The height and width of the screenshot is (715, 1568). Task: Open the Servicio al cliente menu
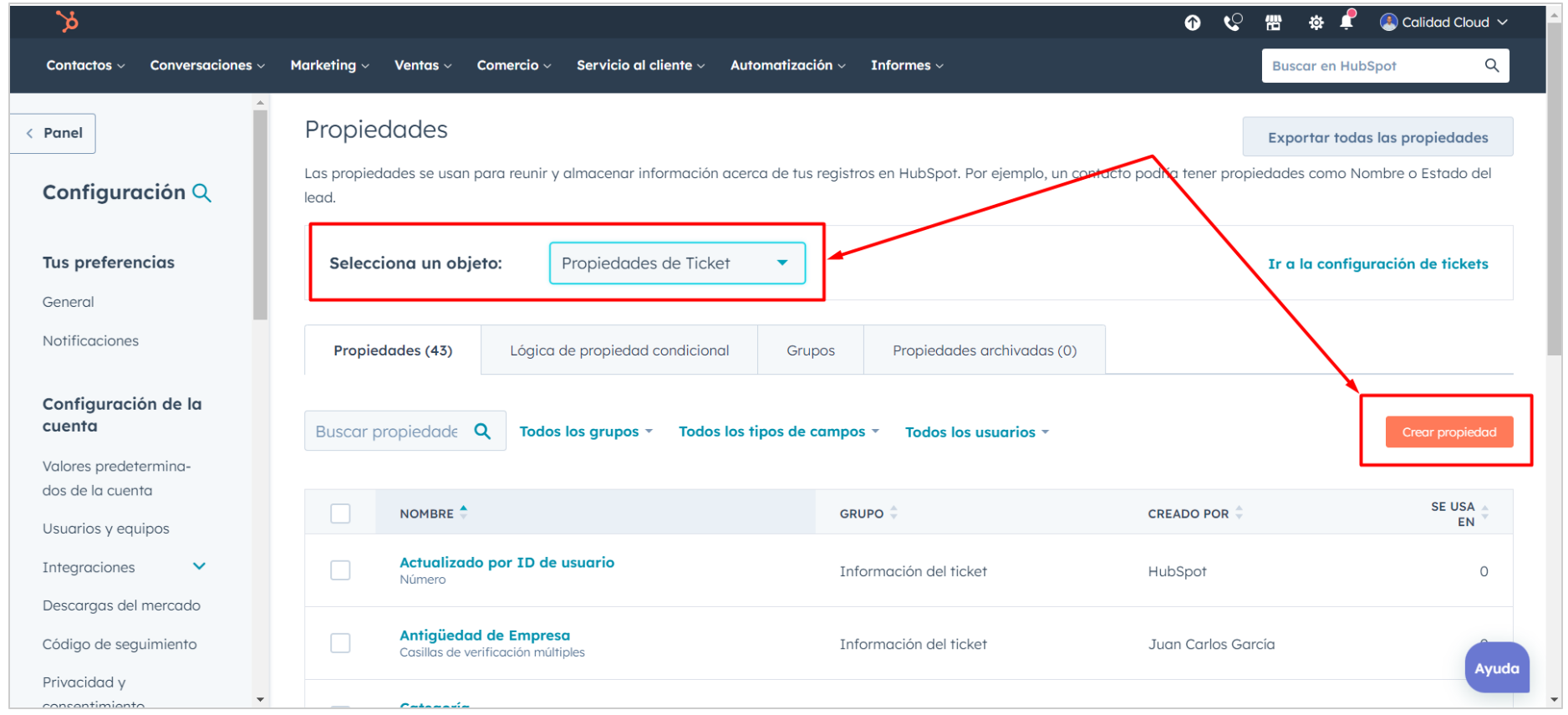coord(640,65)
